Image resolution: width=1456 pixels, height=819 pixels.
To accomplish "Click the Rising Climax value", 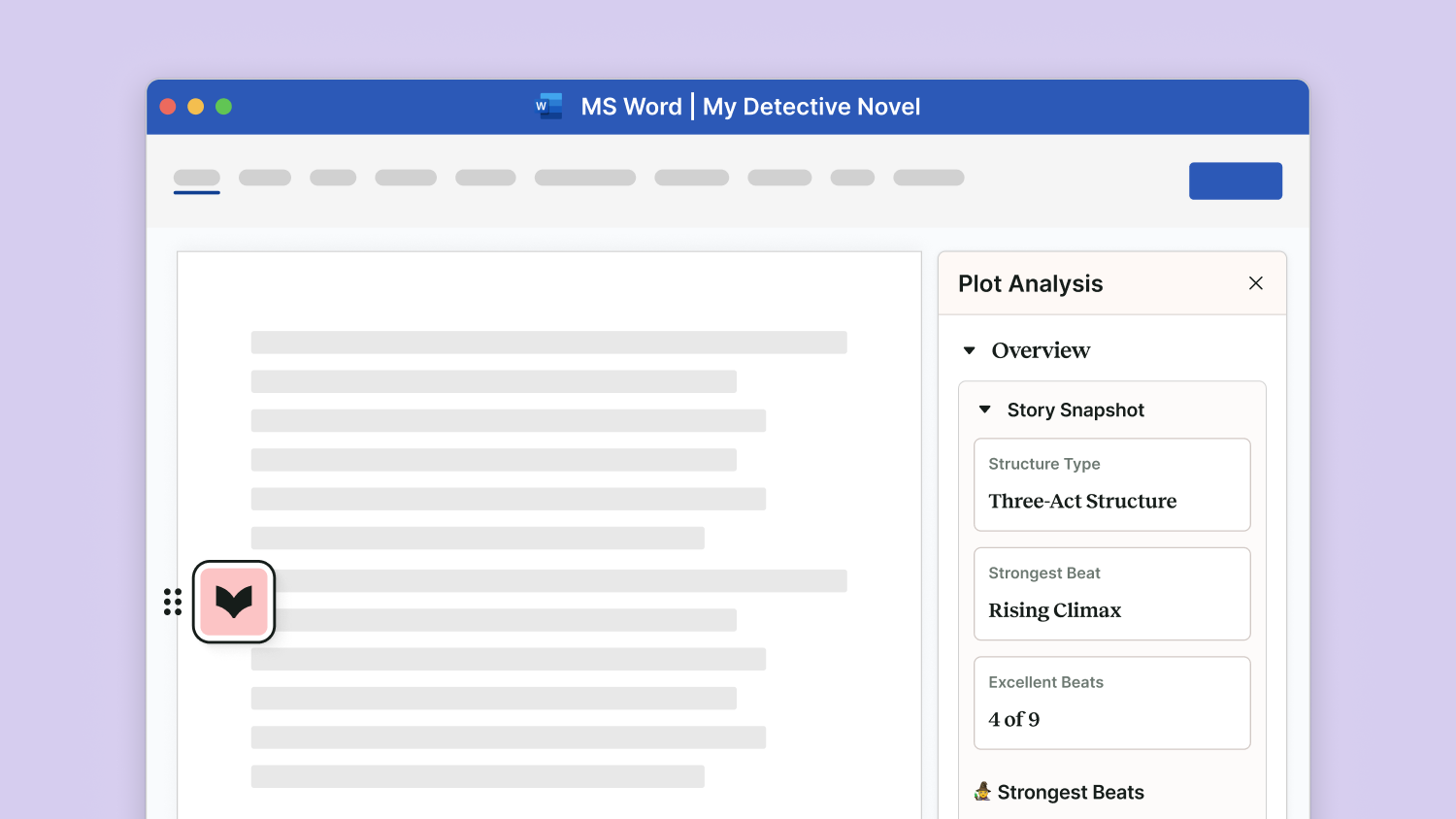I will click(1055, 610).
